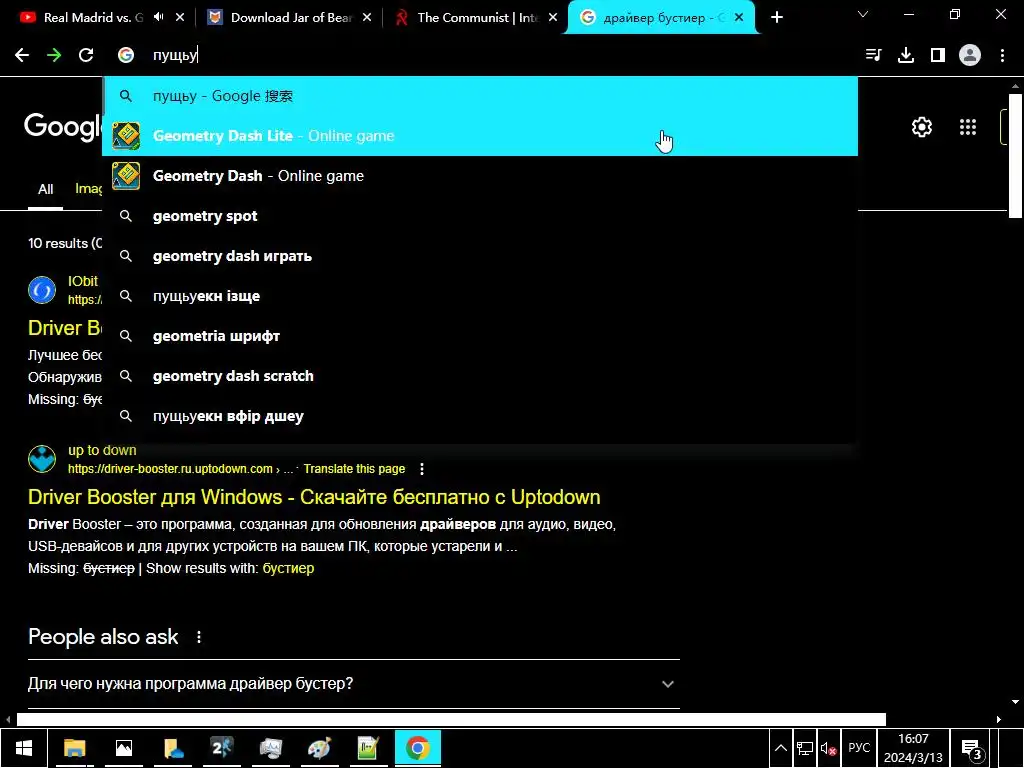The width and height of the screenshot is (1024, 768).
Task: Open File Explorer from the taskbar
Action: point(74,748)
